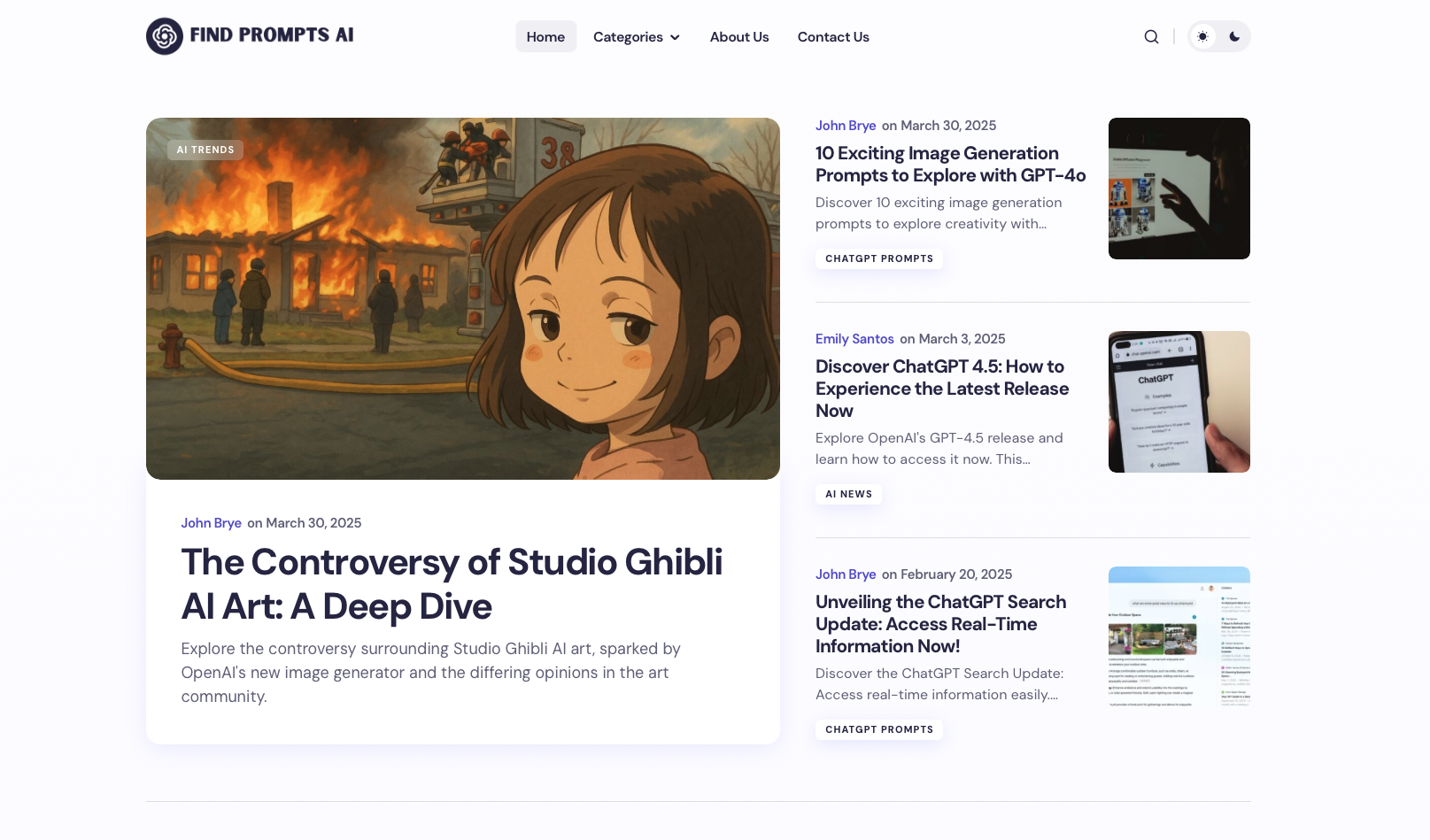Click the ChatGPT Search Update thumbnail
Screen dimensions: 1430x840
coord(1179,637)
